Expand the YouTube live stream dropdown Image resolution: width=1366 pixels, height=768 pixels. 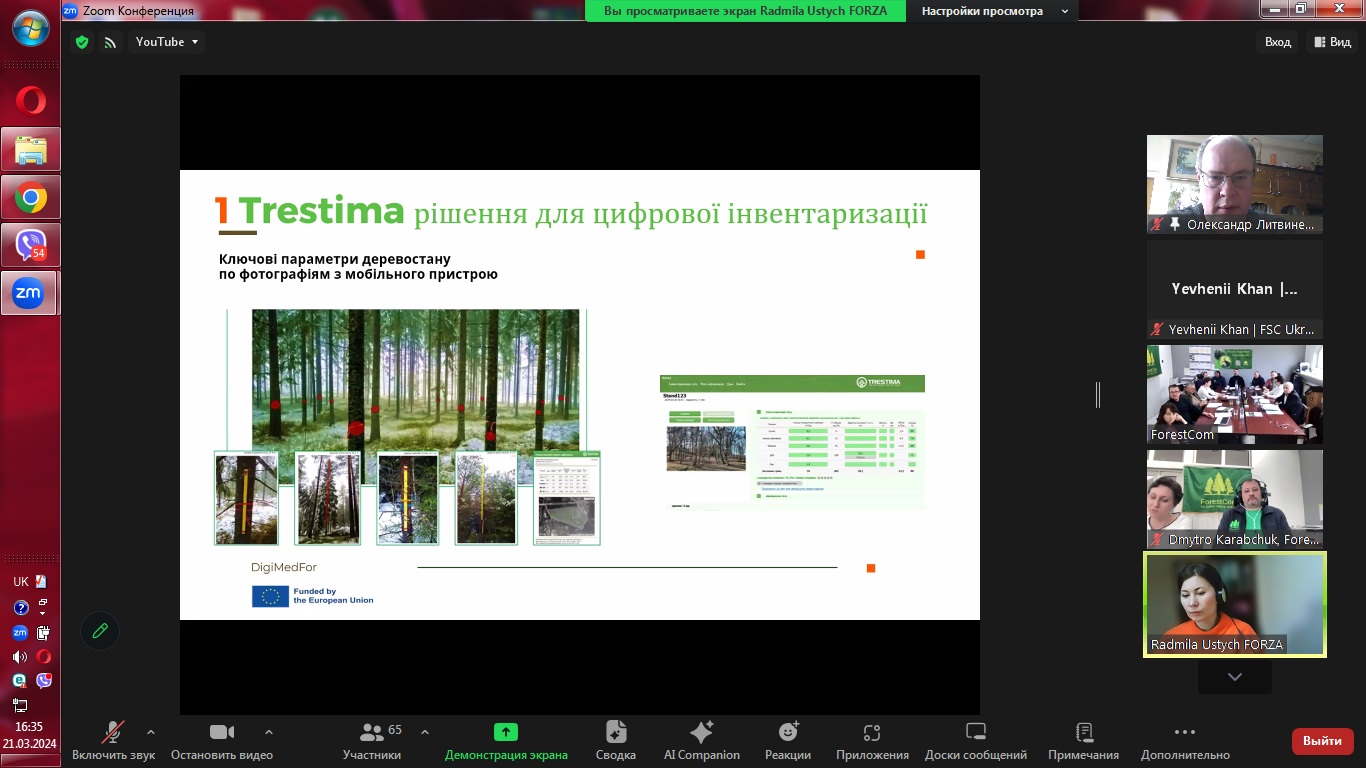click(167, 42)
